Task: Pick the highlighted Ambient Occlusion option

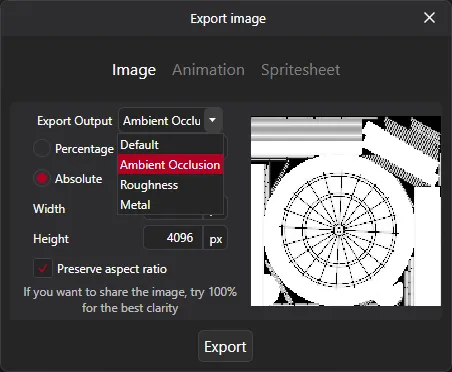Action: click(170, 165)
